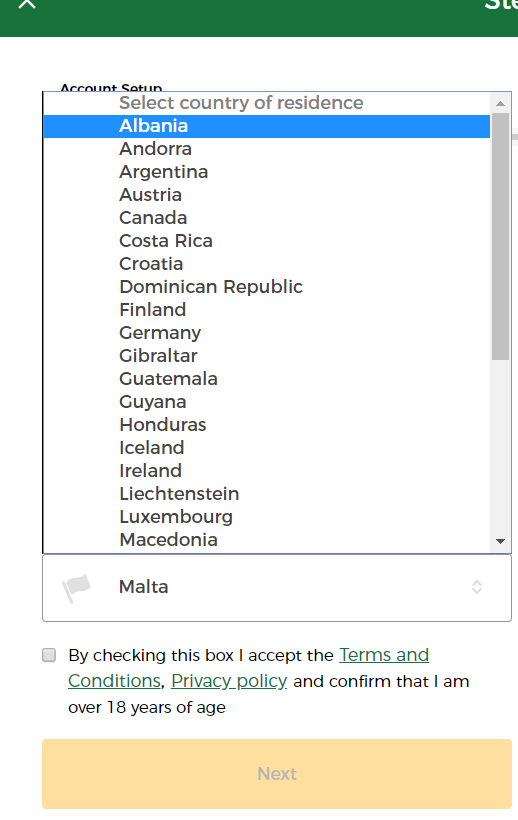Screen dimensions: 518x820
Task: Click the Next button
Action: pyautogui.click(x=277, y=773)
